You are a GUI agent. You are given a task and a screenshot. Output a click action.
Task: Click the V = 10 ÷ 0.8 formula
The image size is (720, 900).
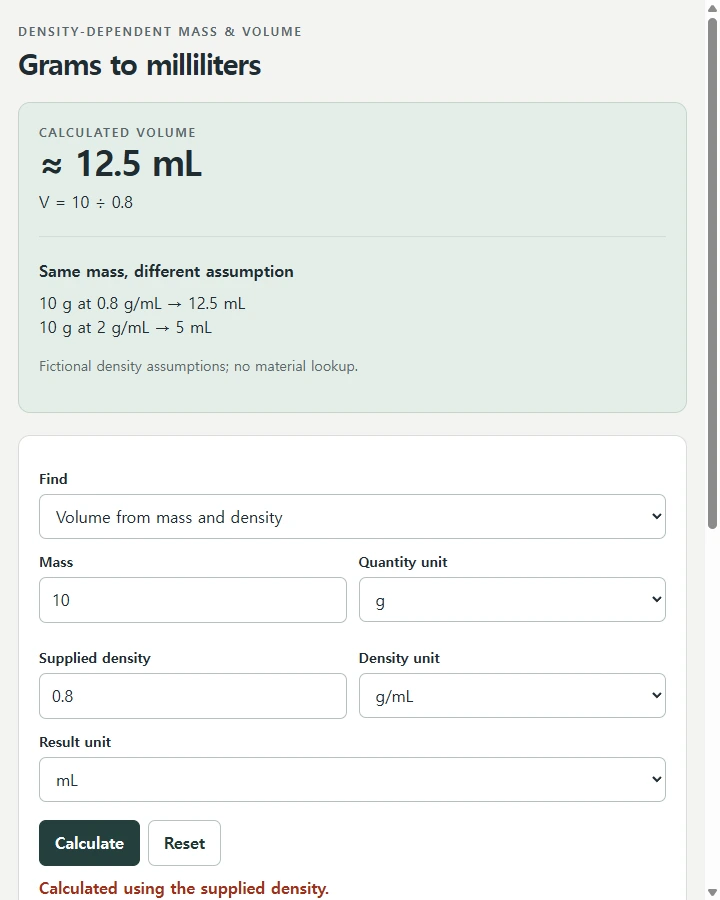tap(86, 202)
